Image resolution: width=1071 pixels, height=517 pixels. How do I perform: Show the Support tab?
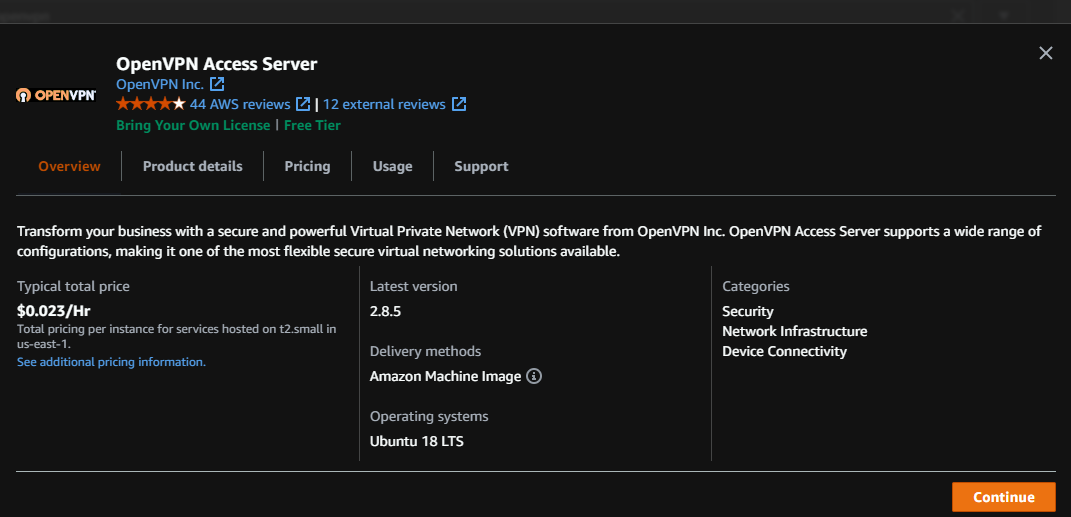point(481,166)
